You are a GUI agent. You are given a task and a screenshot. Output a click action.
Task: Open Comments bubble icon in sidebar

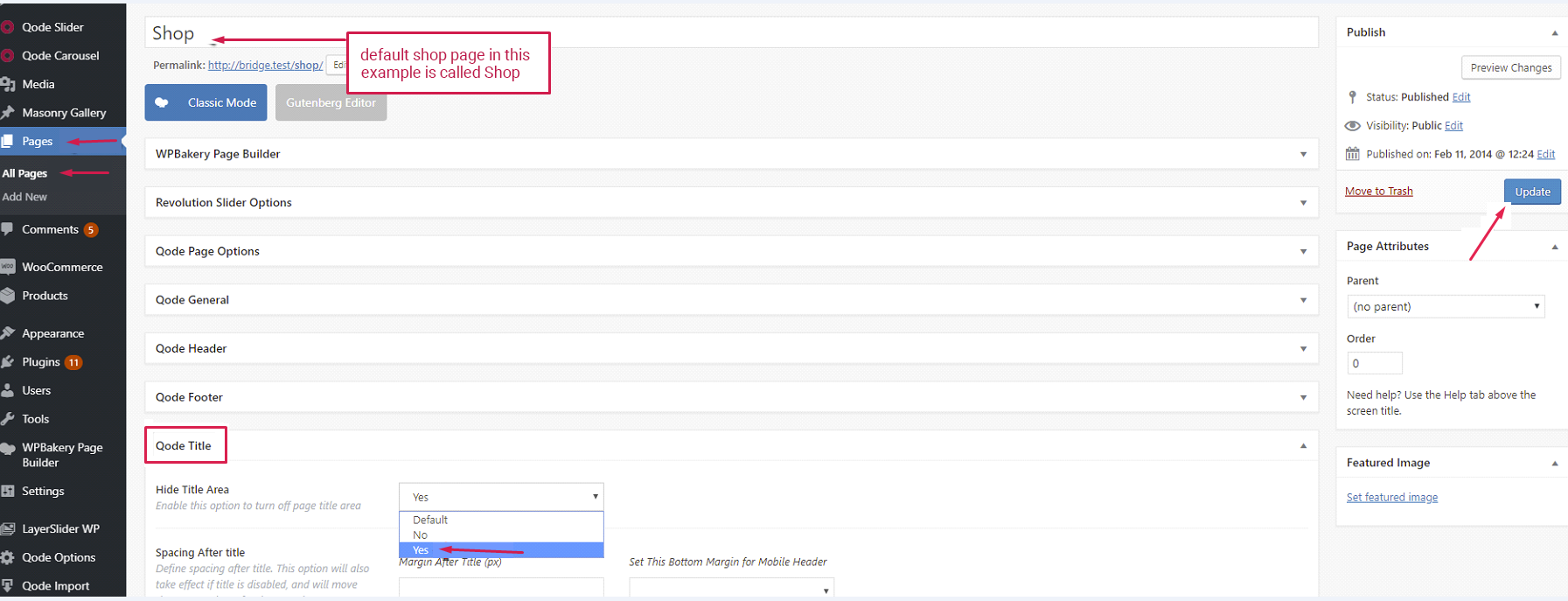coord(7,229)
